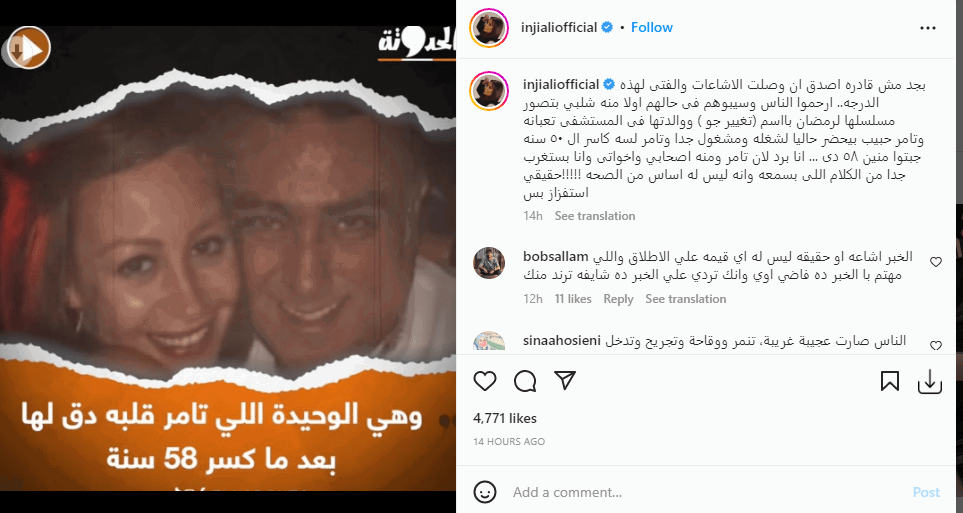
Task: Open the three-dot more options menu
Action: [x=927, y=28]
